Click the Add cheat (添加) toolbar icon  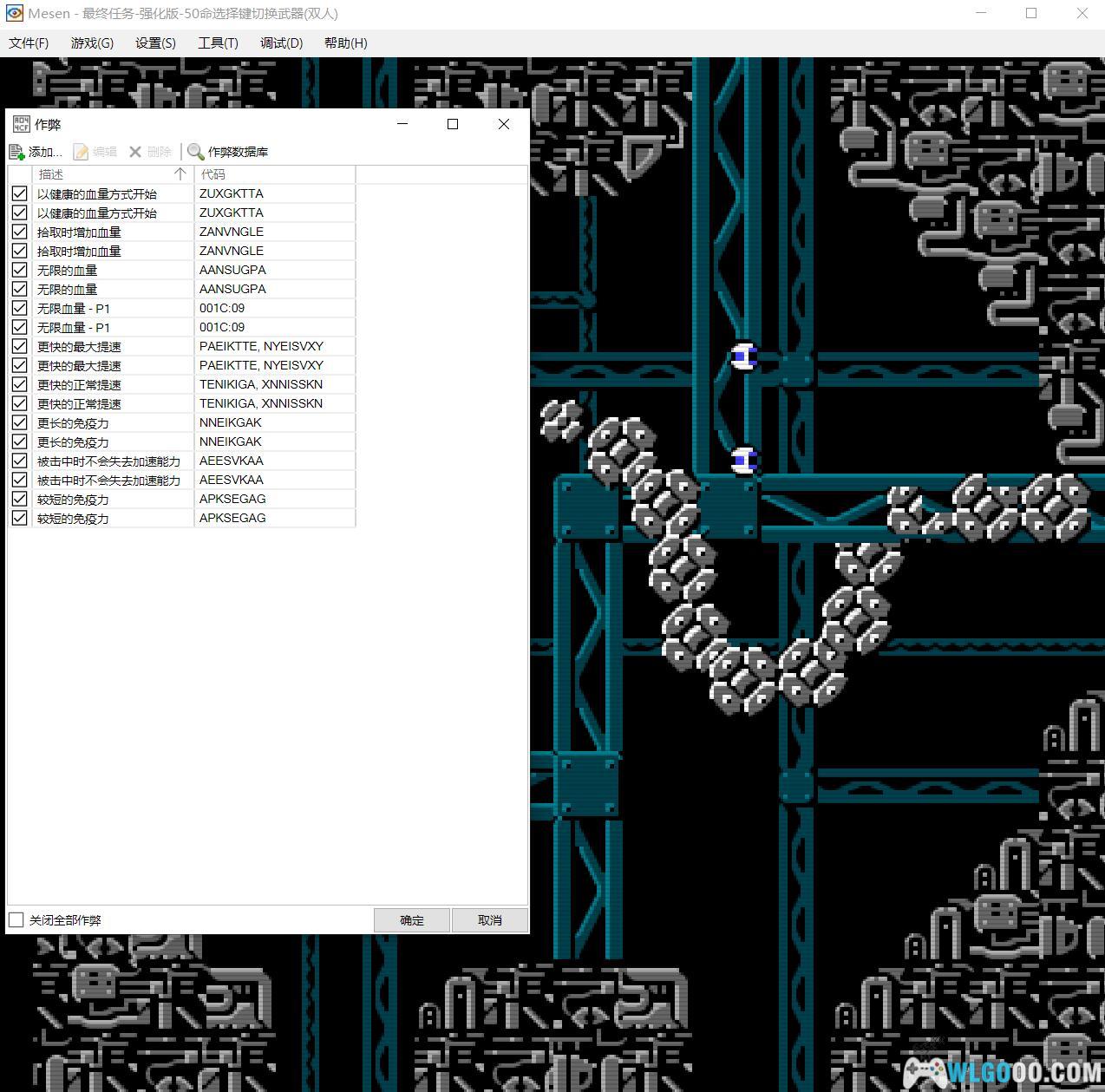(16, 152)
